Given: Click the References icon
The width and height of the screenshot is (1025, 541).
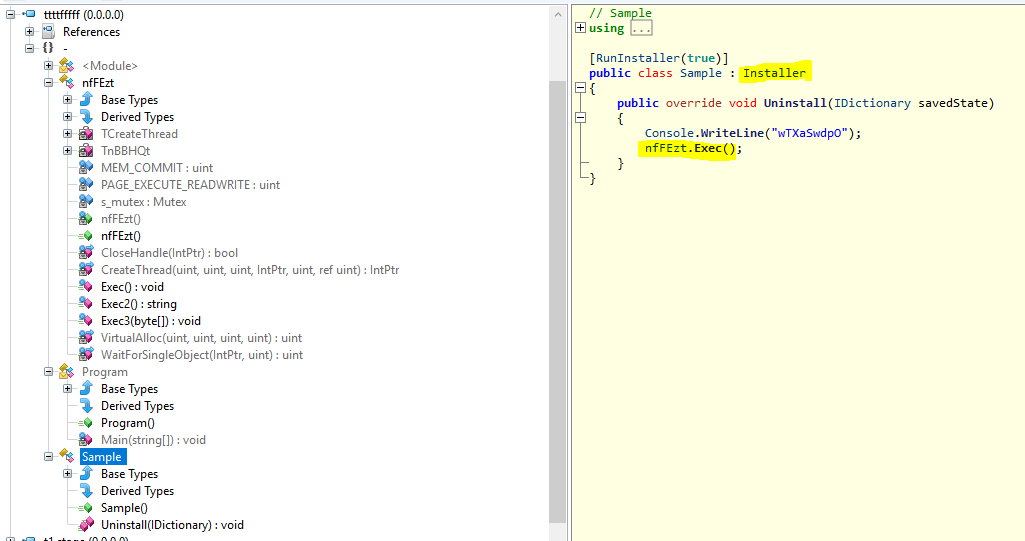Looking at the screenshot, I should (48, 31).
